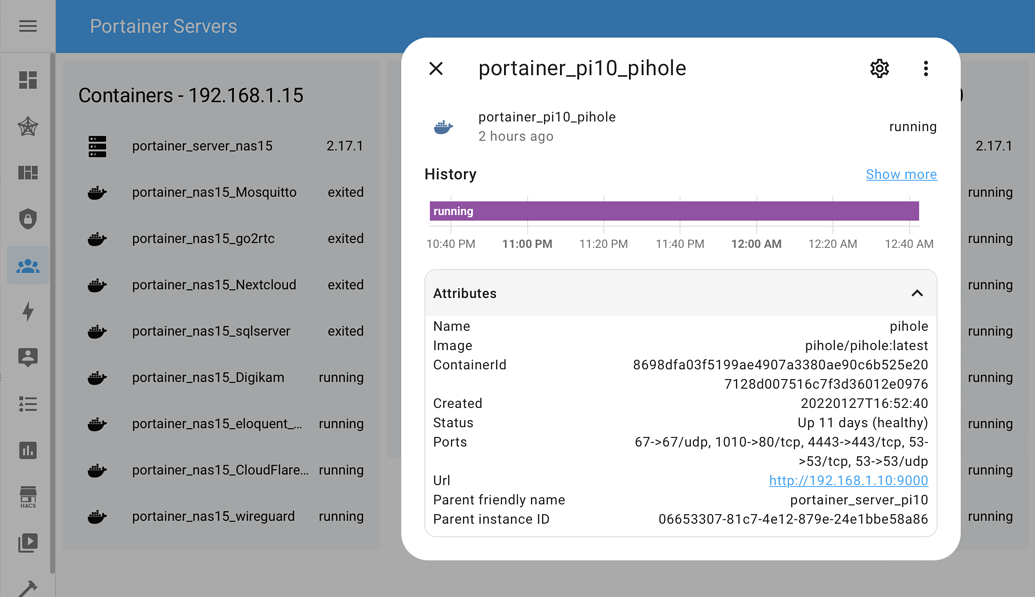Image resolution: width=1035 pixels, height=597 pixels.
Task: Click the server icon beside portainer_server_nas15
Action: (96, 145)
